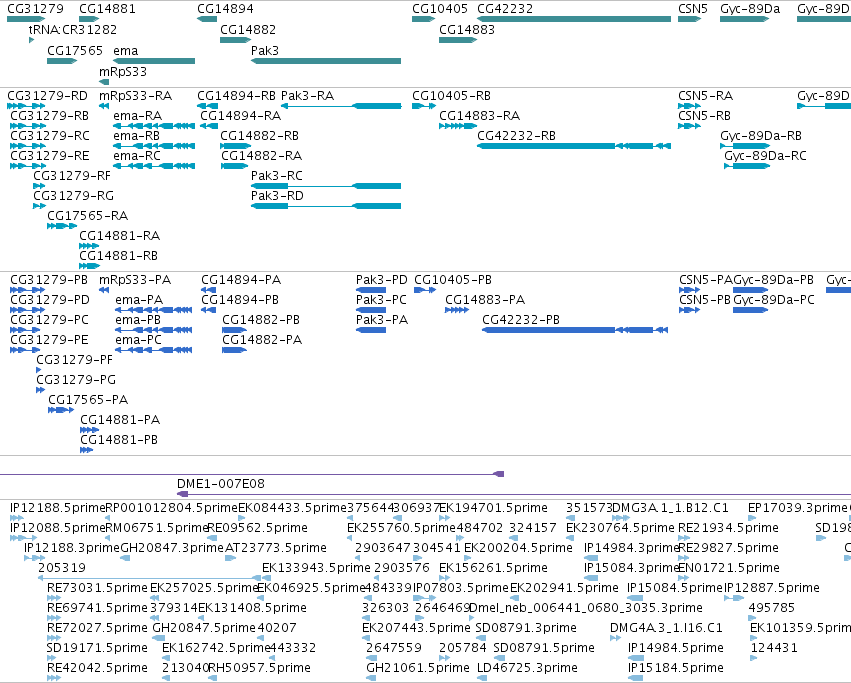Viewport: 851px width, 683px height.
Task: Click the DME1-007E08 BAC clone label
Action: tap(221, 483)
